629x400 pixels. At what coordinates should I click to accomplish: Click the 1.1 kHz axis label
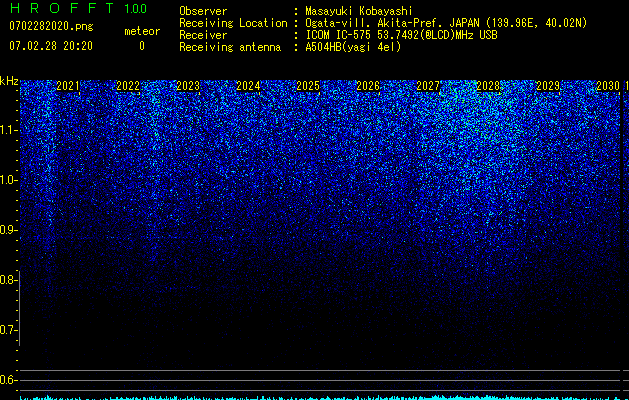[x=8, y=130]
